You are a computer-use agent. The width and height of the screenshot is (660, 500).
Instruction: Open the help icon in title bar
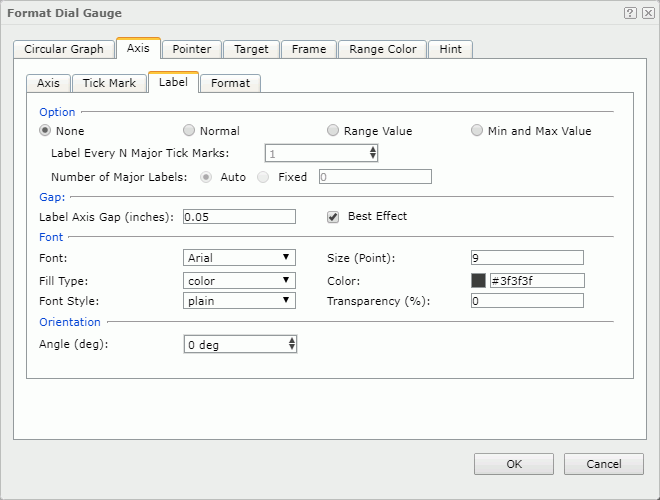pos(630,13)
